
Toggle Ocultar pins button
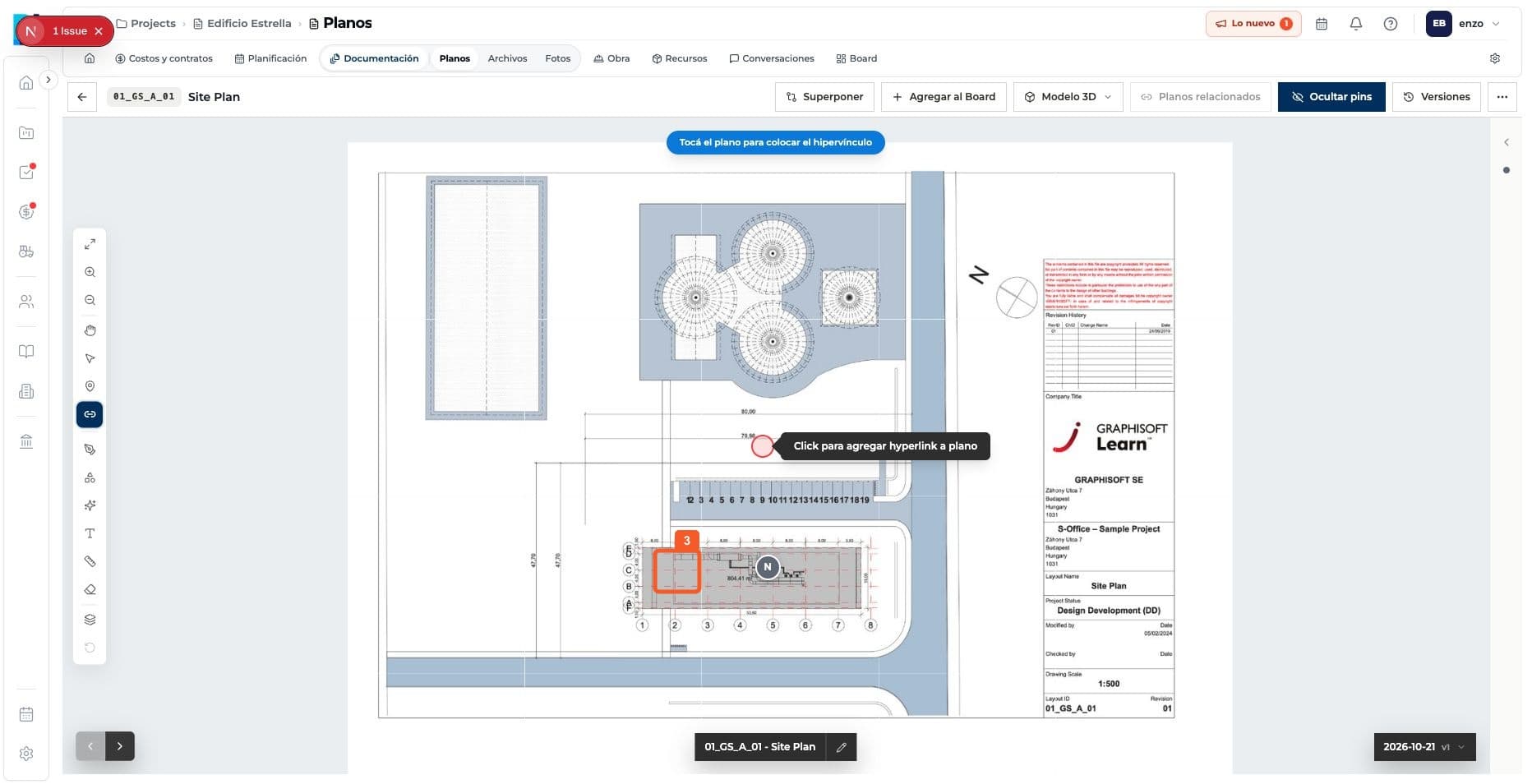pyautogui.click(x=1331, y=97)
